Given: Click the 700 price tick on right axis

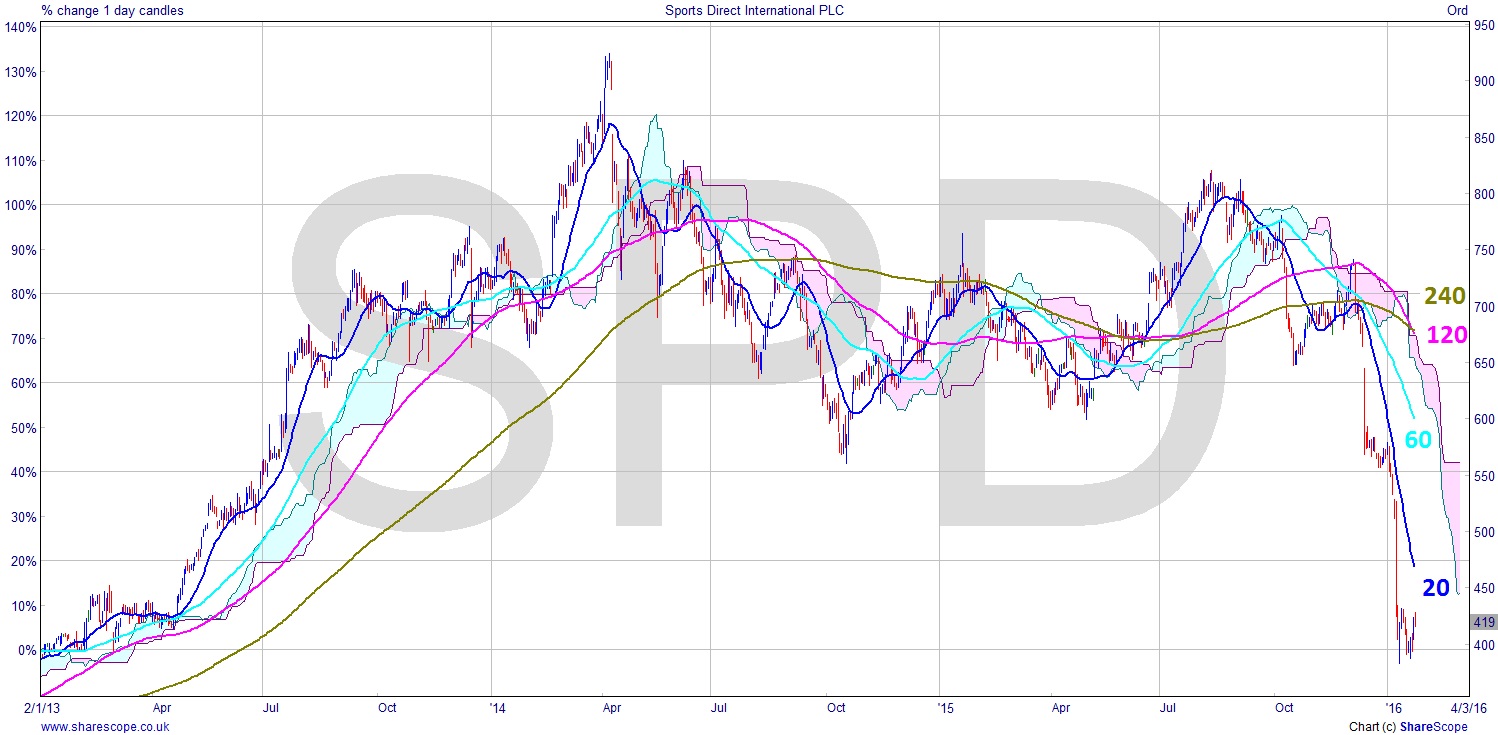Looking at the screenshot, I should (1484, 306).
